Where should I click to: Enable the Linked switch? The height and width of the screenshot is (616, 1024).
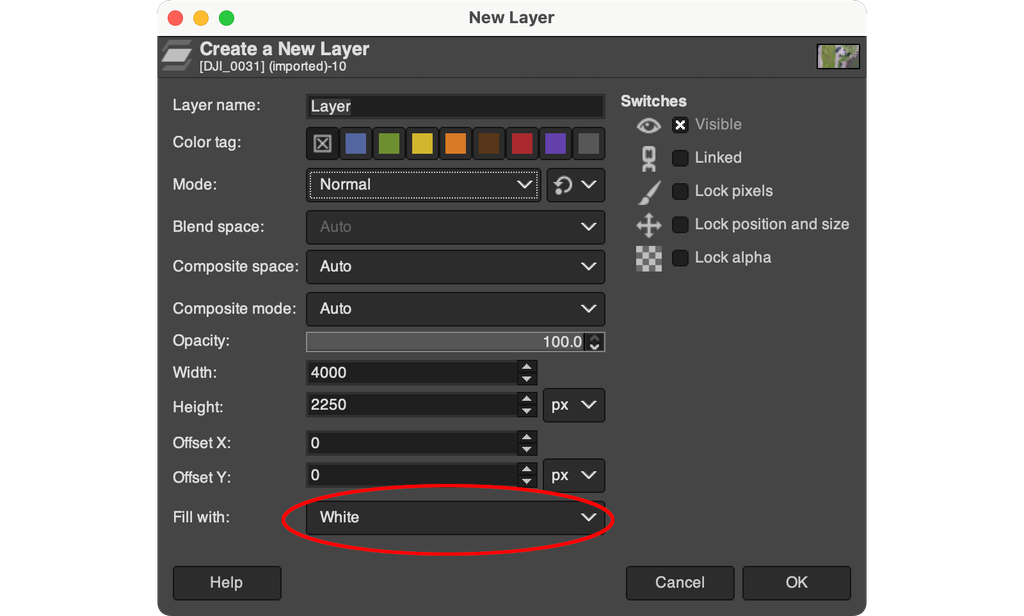679,157
